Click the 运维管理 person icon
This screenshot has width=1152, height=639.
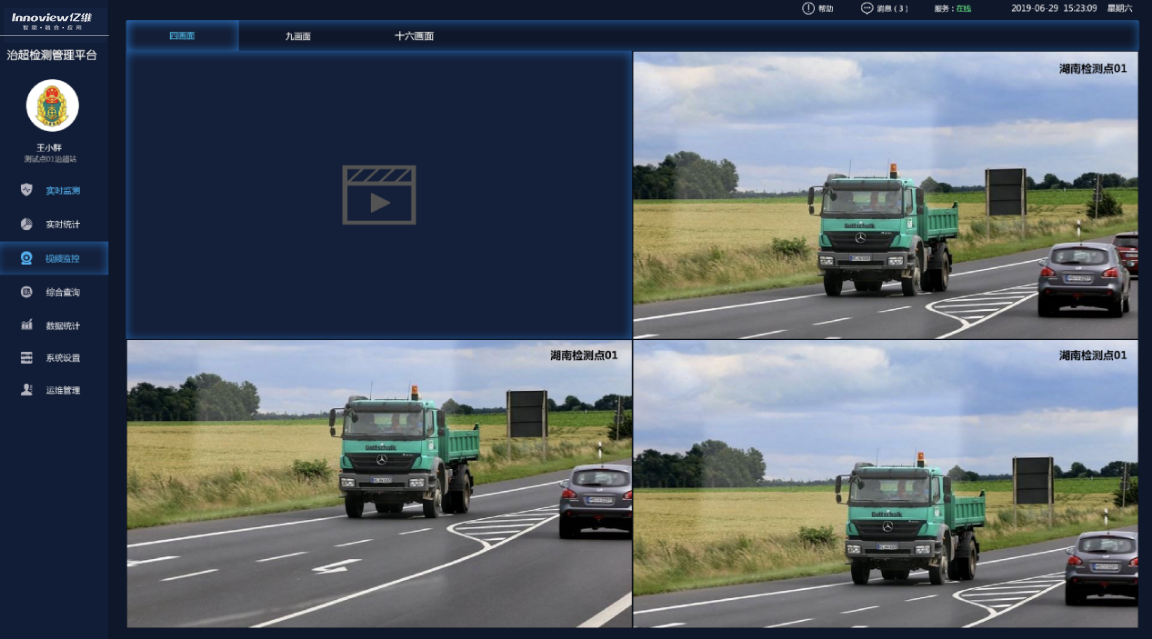tap(27, 390)
